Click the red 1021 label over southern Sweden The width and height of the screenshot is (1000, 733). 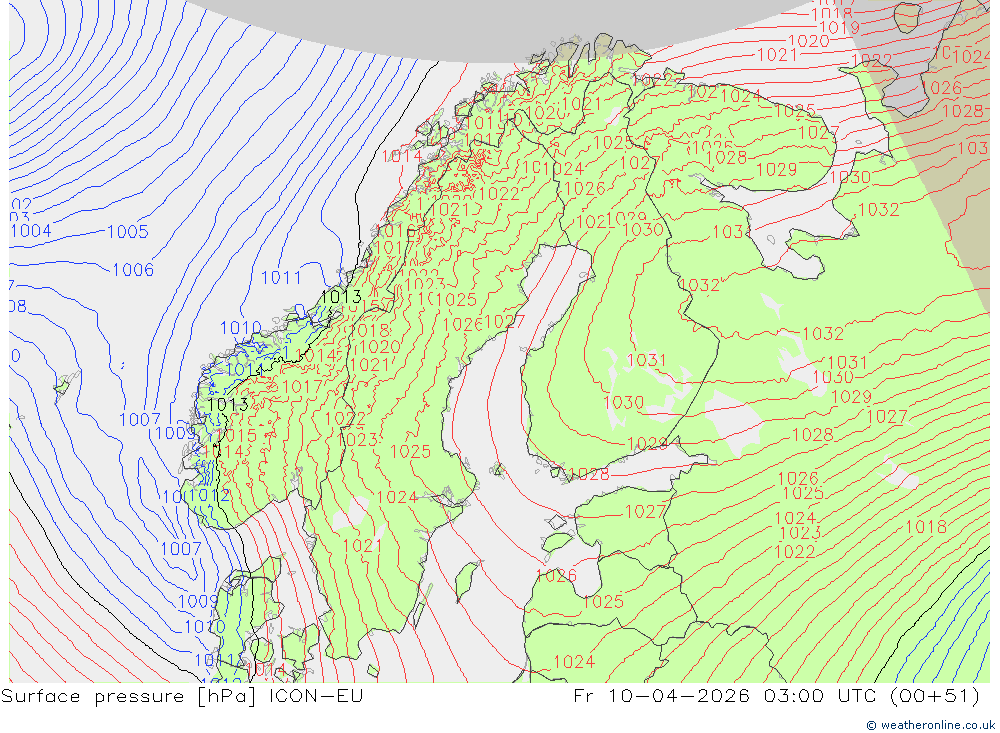pyautogui.click(x=362, y=545)
